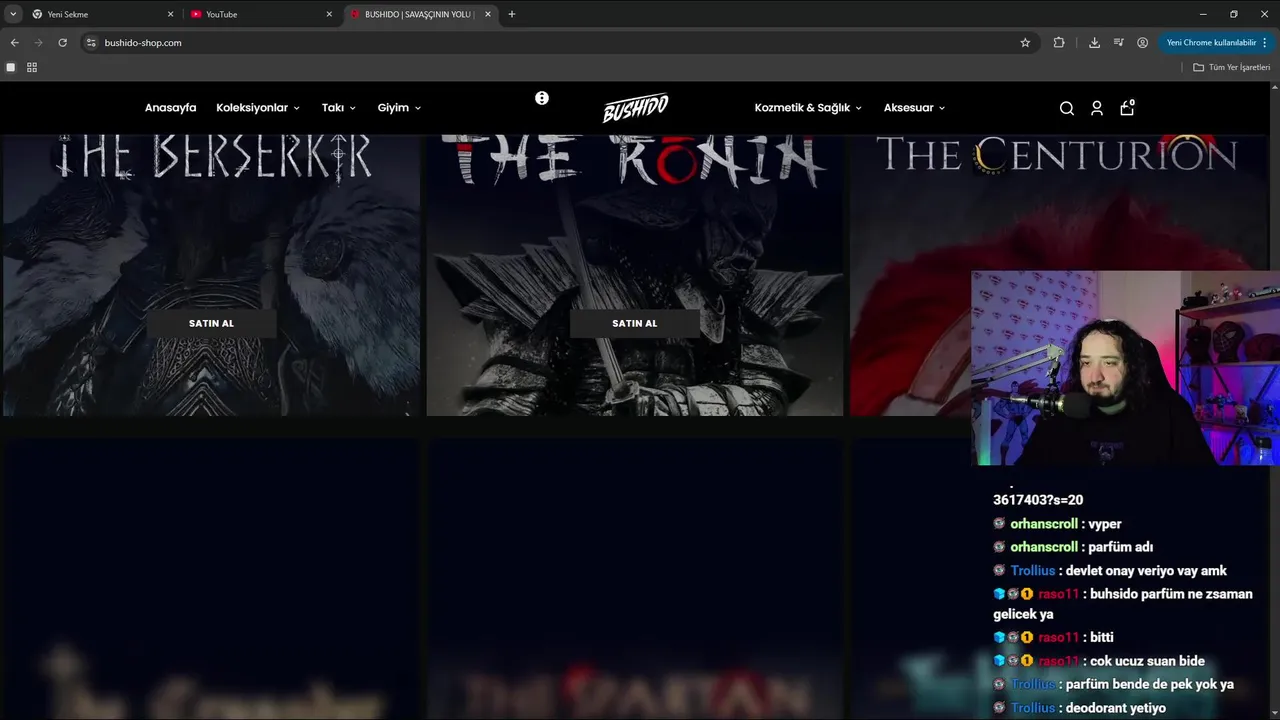Open a new tab with plus button

coord(512,14)
